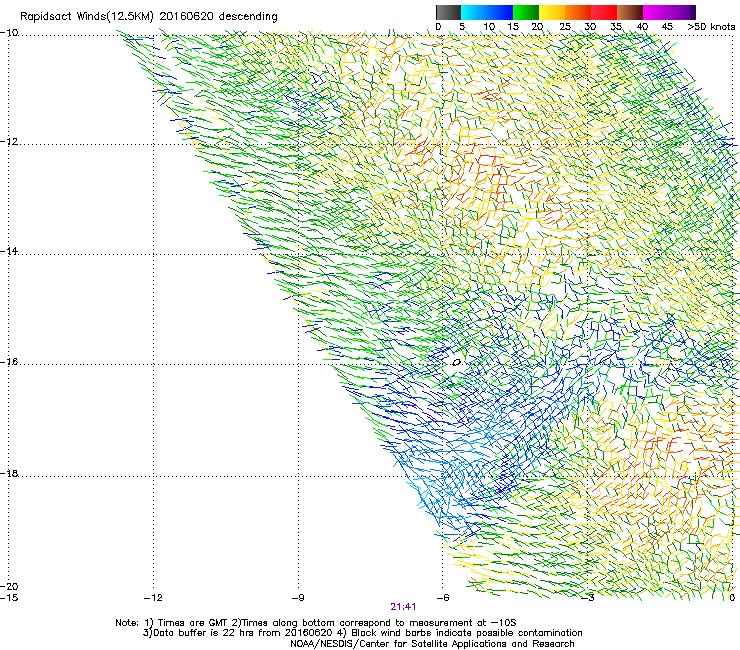Click the '10' label on the knots legend
Screen dimensions: 740x650
click(489, 27)
